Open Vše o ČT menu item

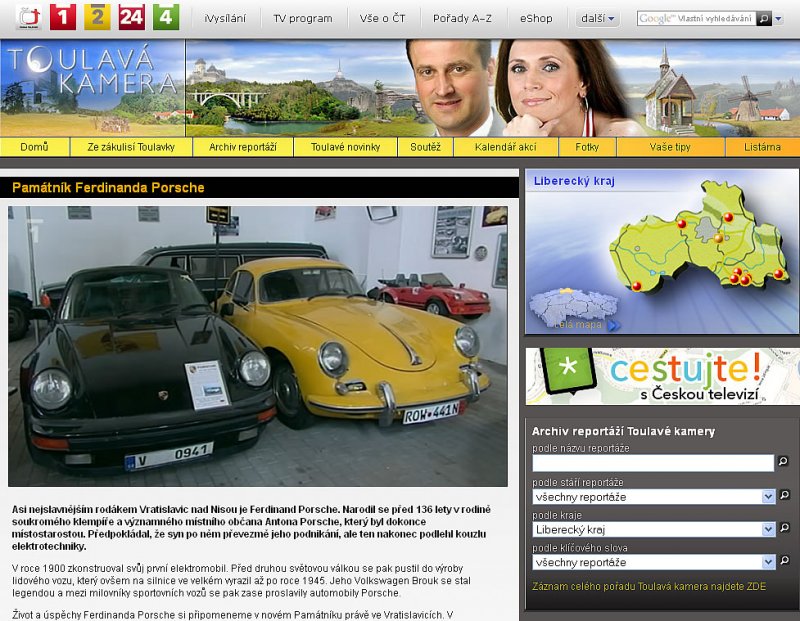click(x=382, y=18)
